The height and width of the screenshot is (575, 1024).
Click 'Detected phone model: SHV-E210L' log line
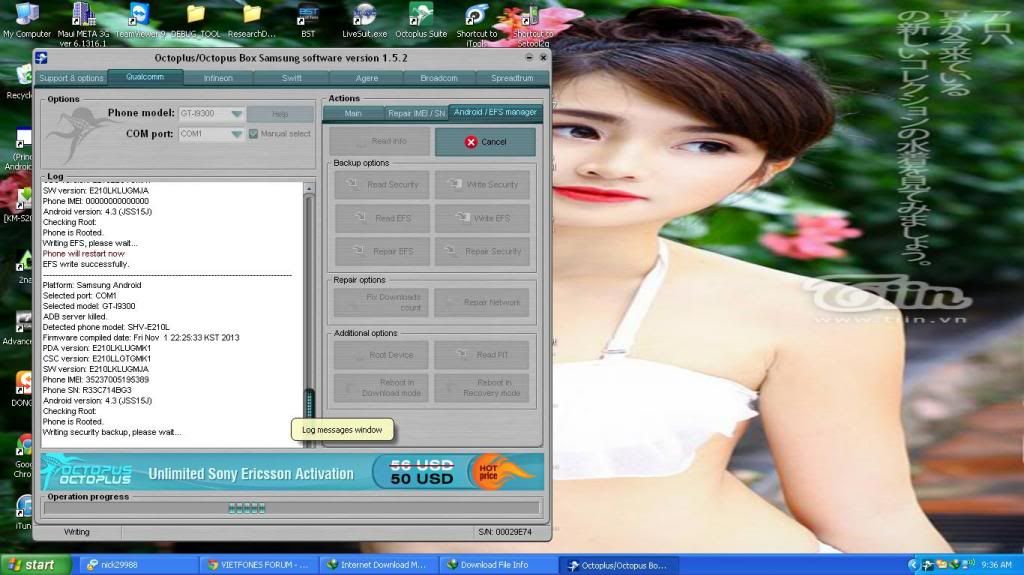[106, 327]
